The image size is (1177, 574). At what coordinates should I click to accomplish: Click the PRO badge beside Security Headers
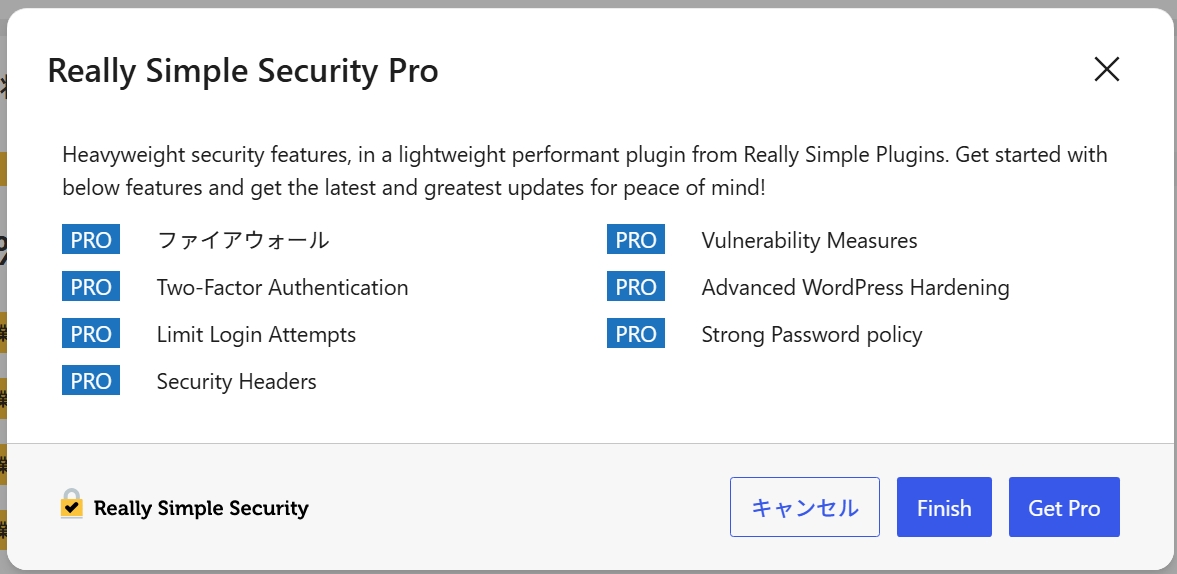pyautogui.click(x=91, y=381)
